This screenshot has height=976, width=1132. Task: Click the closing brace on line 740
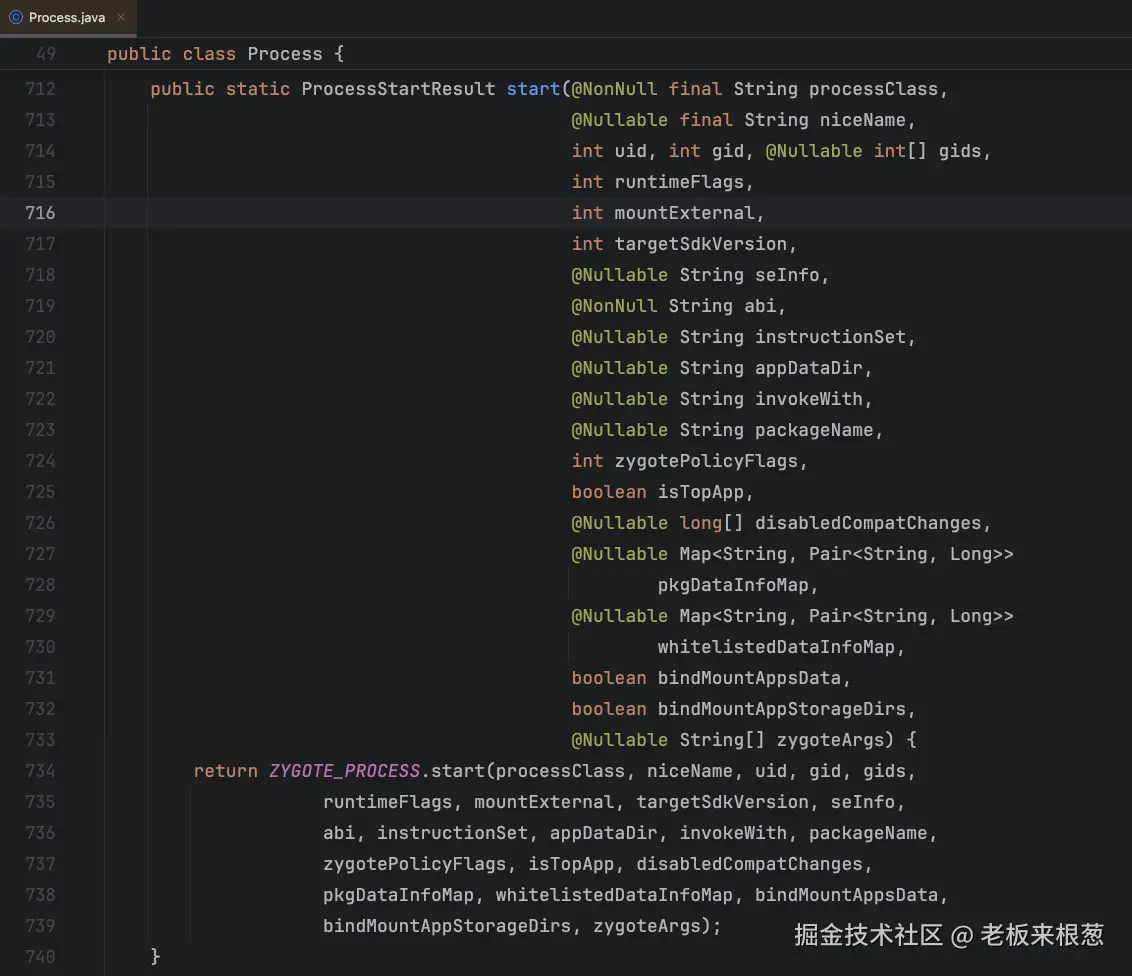click(155, 957)
